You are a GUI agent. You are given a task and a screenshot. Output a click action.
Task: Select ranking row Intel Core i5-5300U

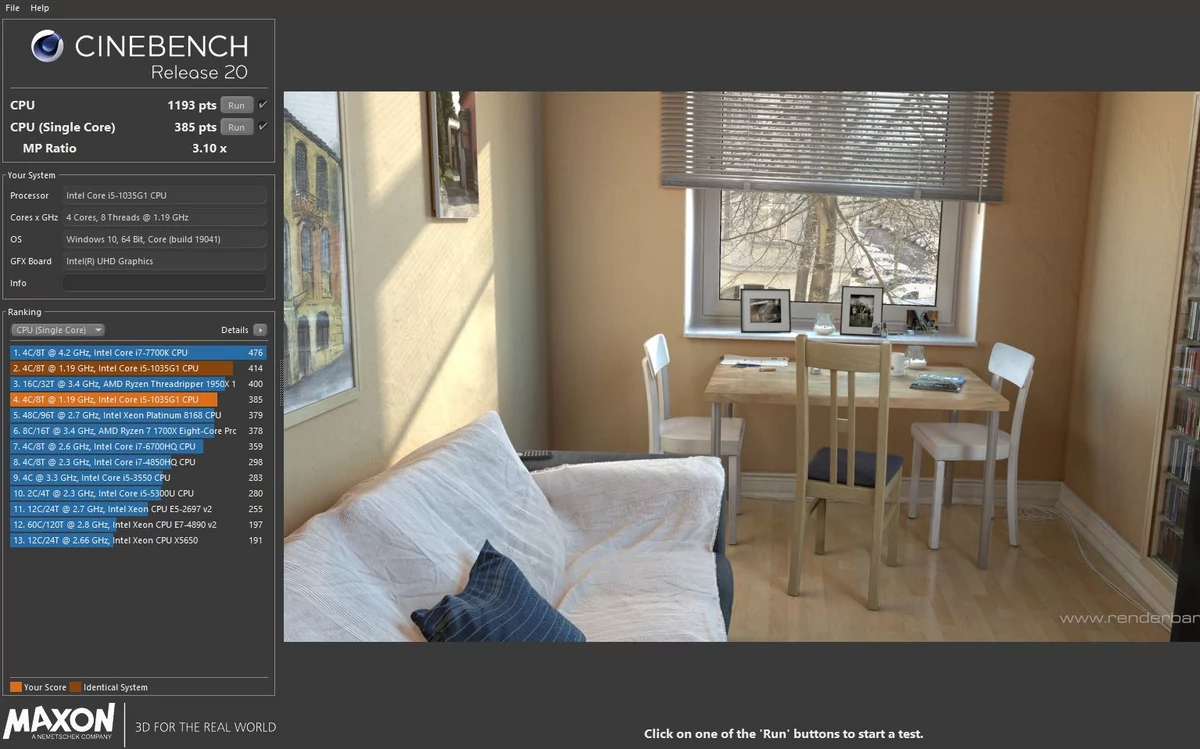138,493
